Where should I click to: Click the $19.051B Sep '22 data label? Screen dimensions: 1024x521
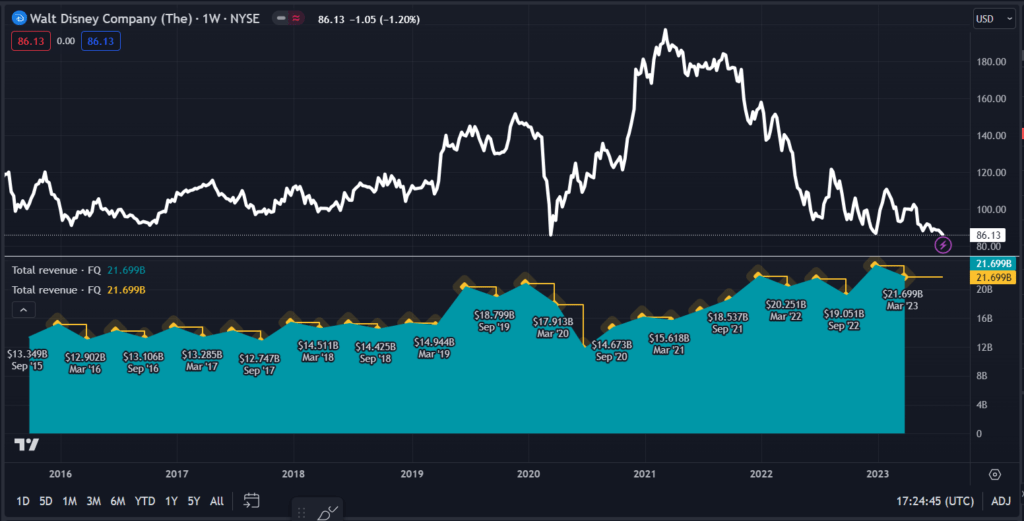[844, 319]
